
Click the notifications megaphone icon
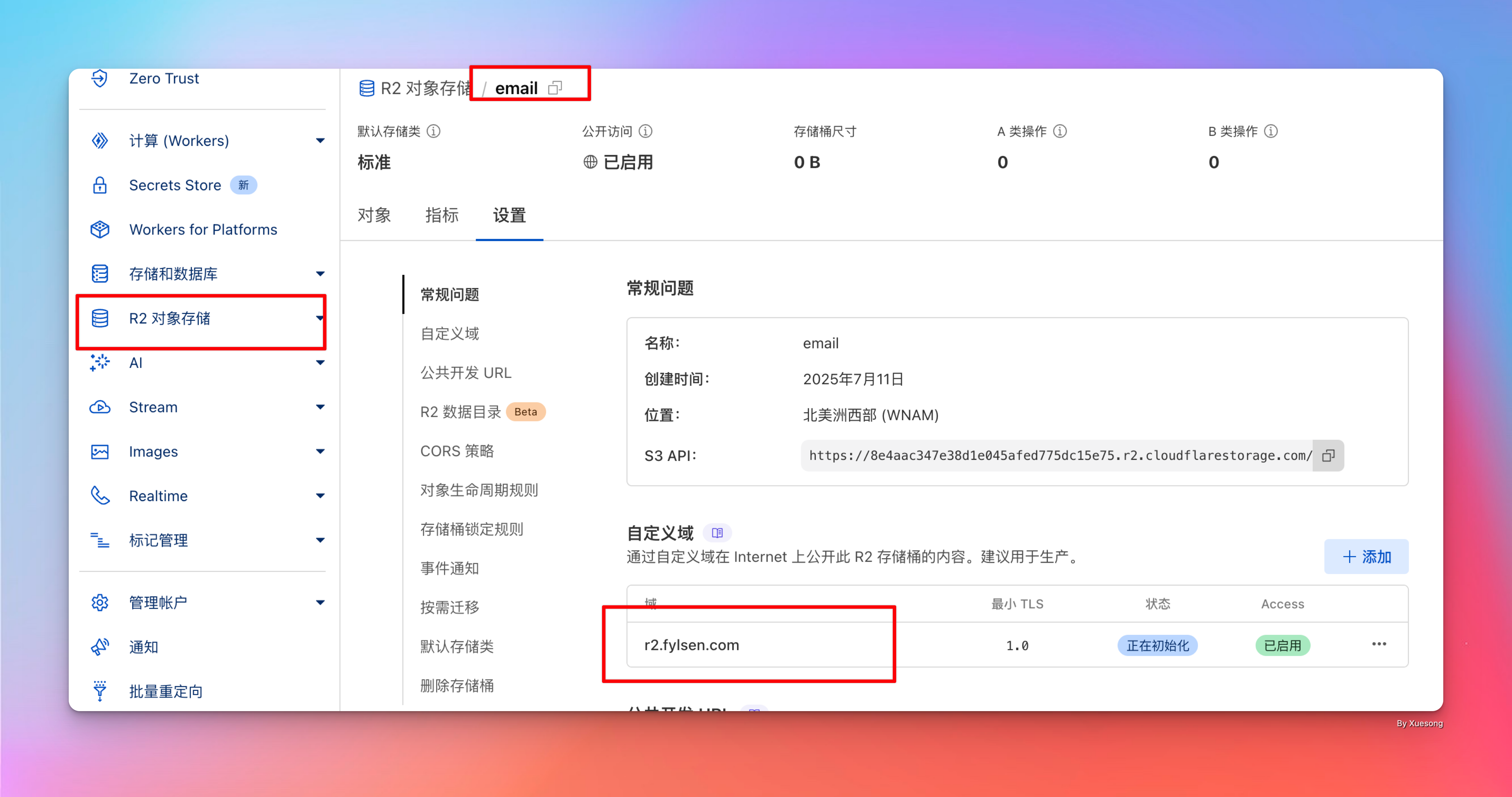point(100,647)
